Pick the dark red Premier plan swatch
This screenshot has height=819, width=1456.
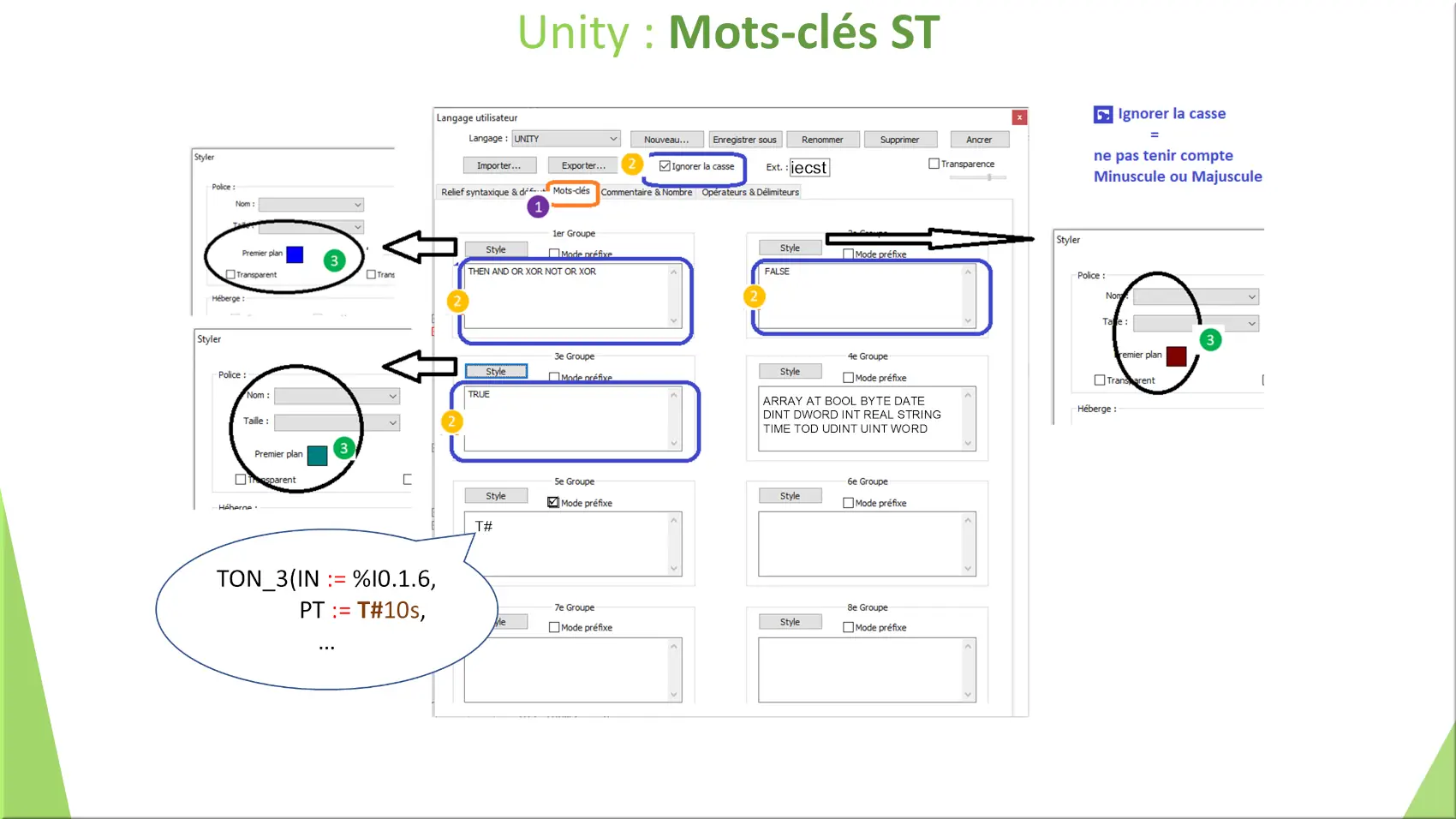pyautogui.click(x=1177, y=356)
